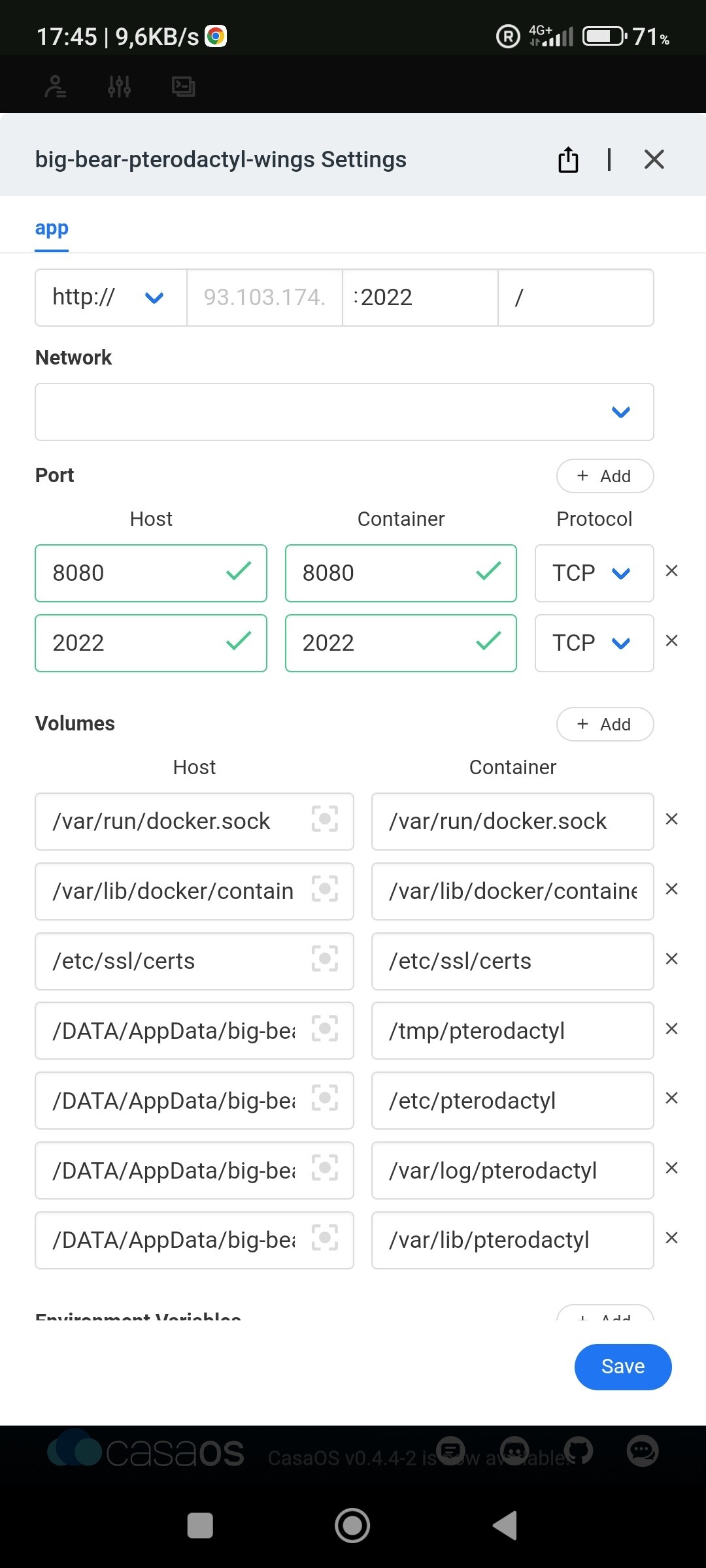Remove the 2022 port mapping row
The image size is (706, 1568).
(x=671, y=641)
